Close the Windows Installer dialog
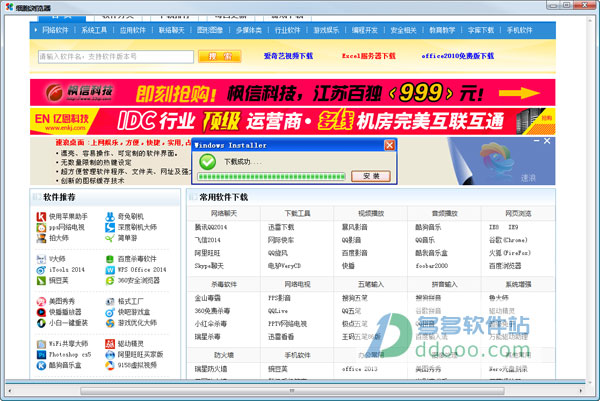600x401 pixels. 390,145
